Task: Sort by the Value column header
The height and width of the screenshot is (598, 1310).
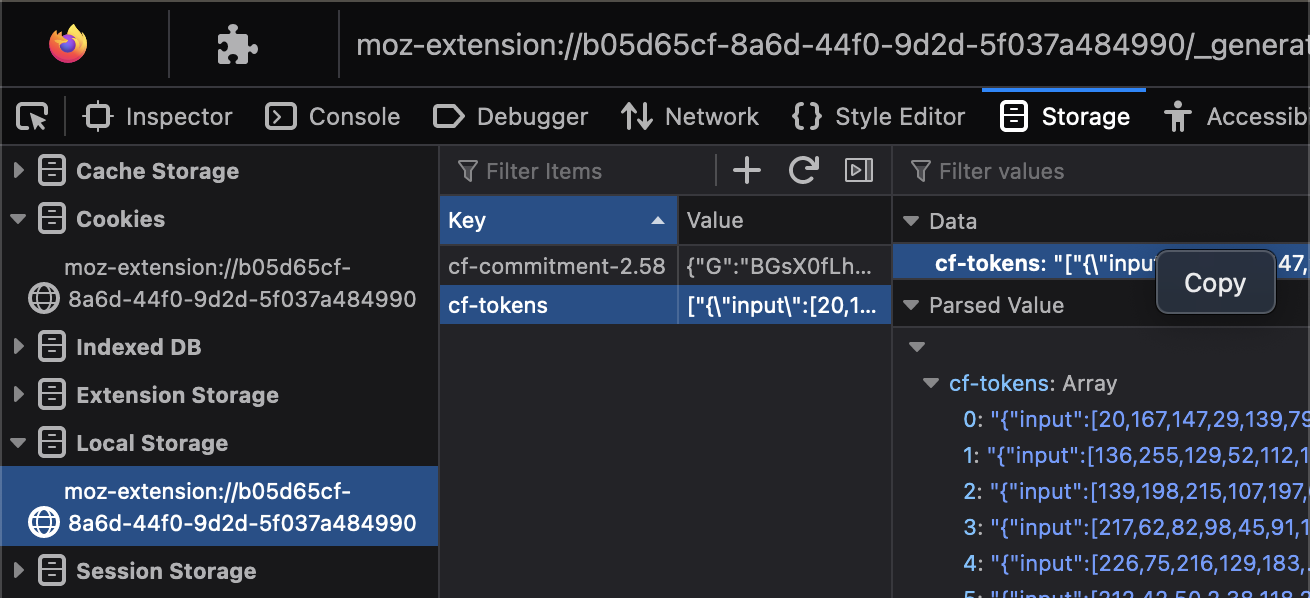Action: coord(784,220)
